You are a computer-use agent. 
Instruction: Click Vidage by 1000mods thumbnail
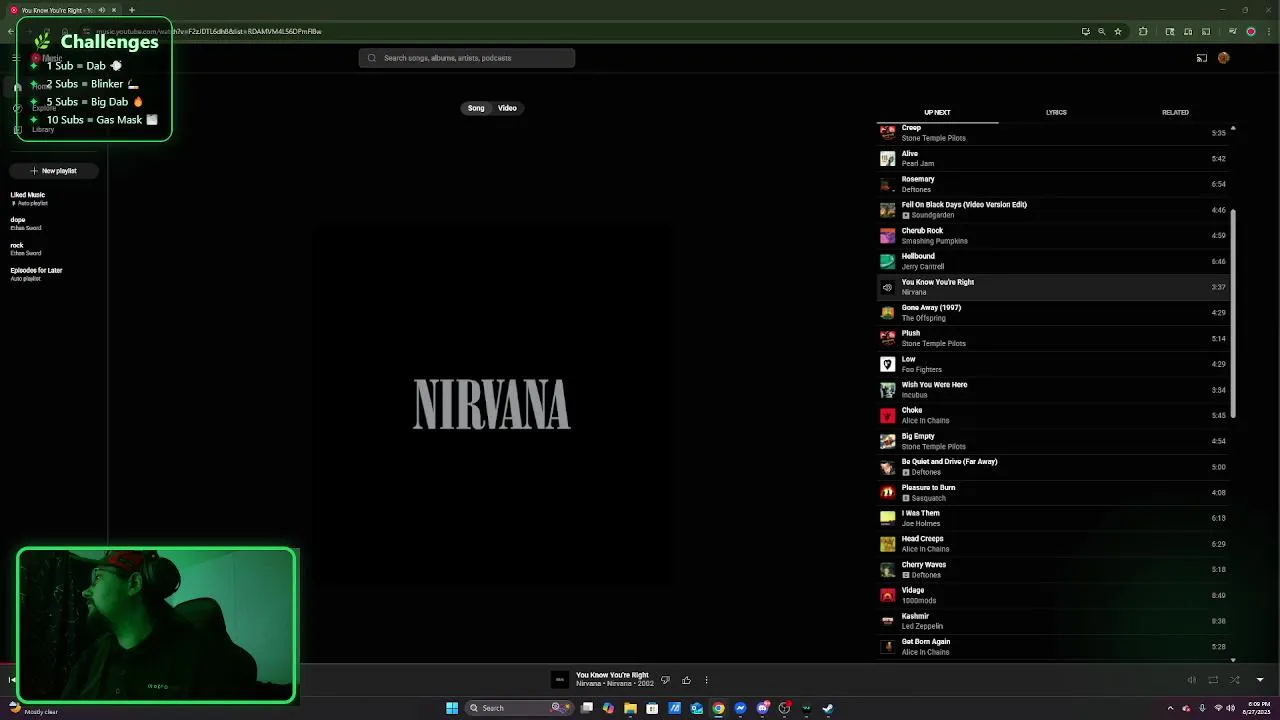887,595
